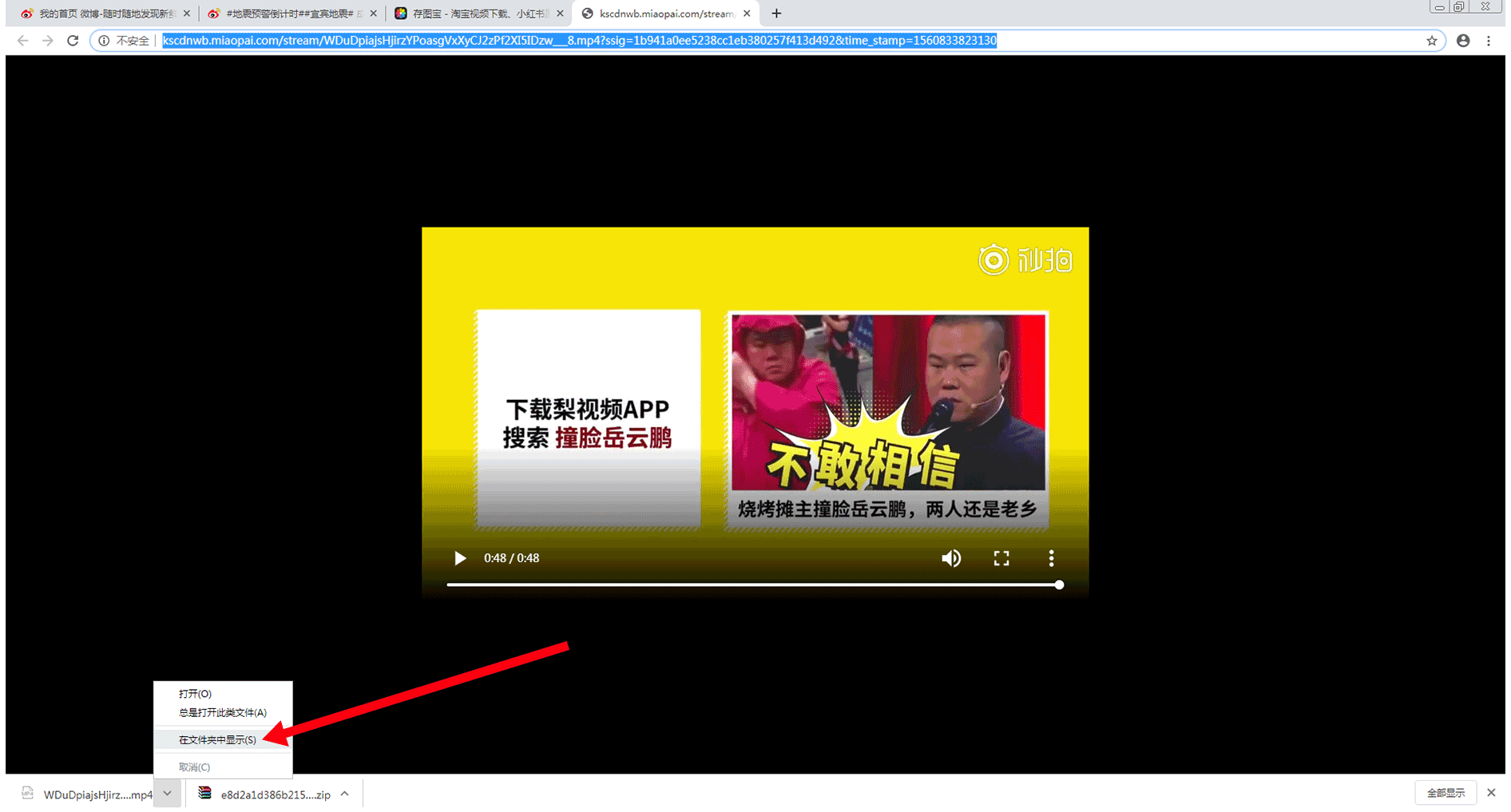Enter fullscreen video mode
The width and height of the screenshot is (1511, 812).
coord(1001,558)
